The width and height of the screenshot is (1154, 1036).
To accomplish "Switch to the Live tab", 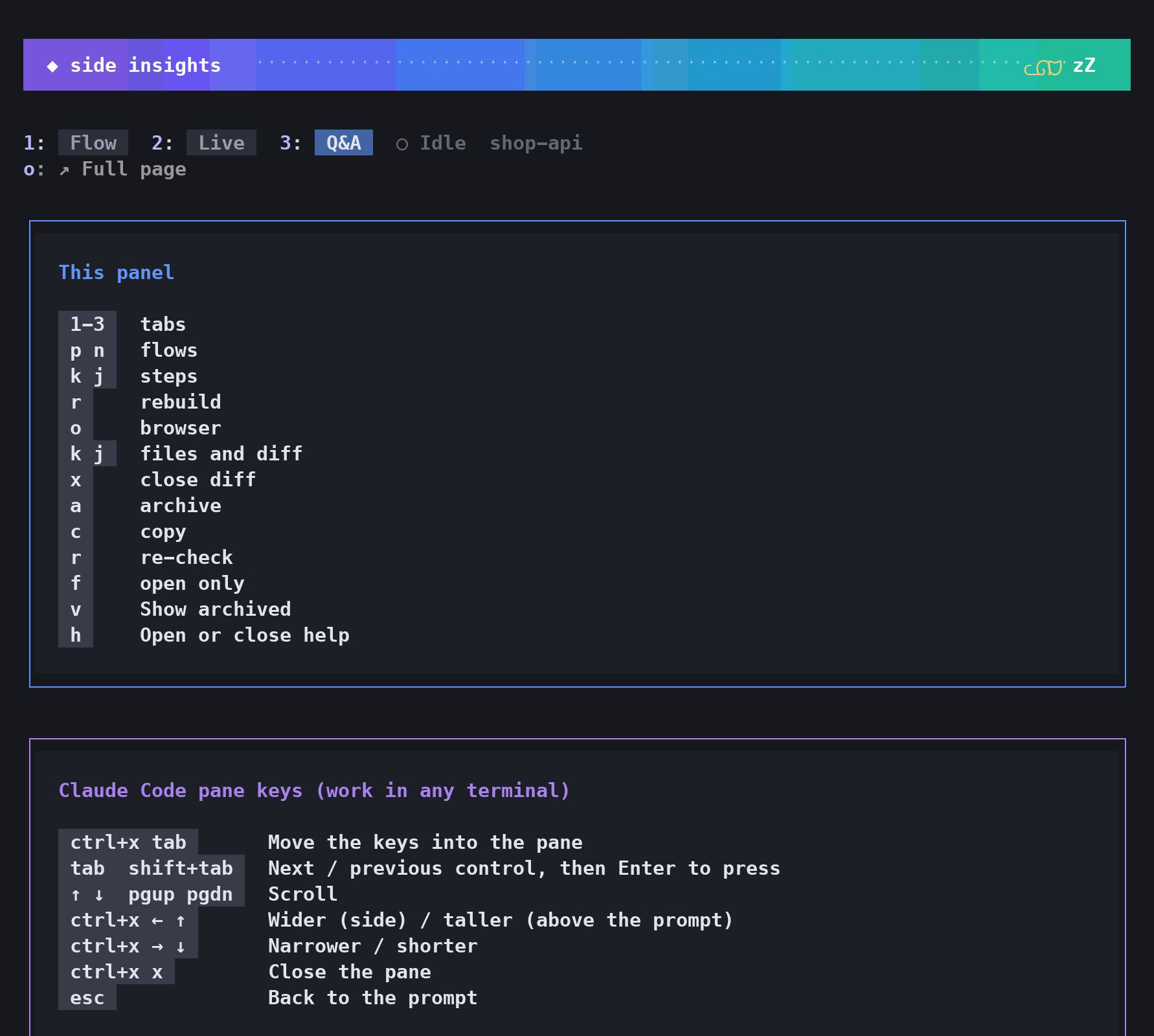I will point(221,142).
